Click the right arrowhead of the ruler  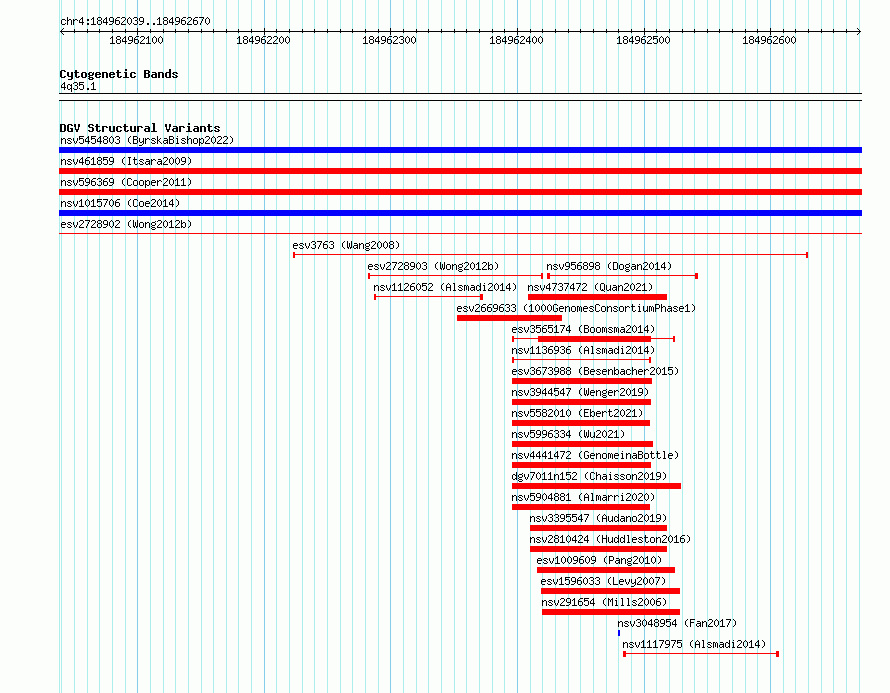tap(859, 31)
